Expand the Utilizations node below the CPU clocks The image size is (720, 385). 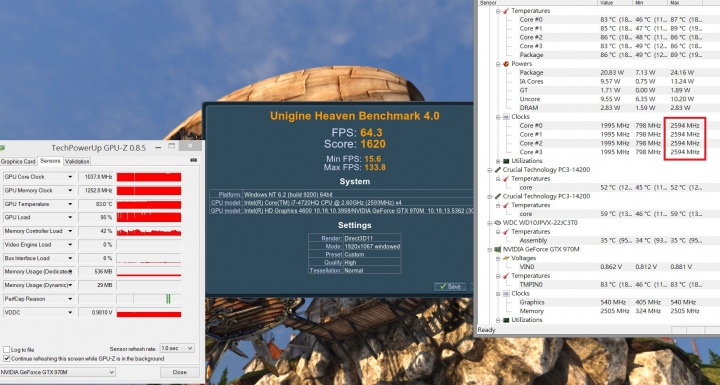(x=498, y=161)
